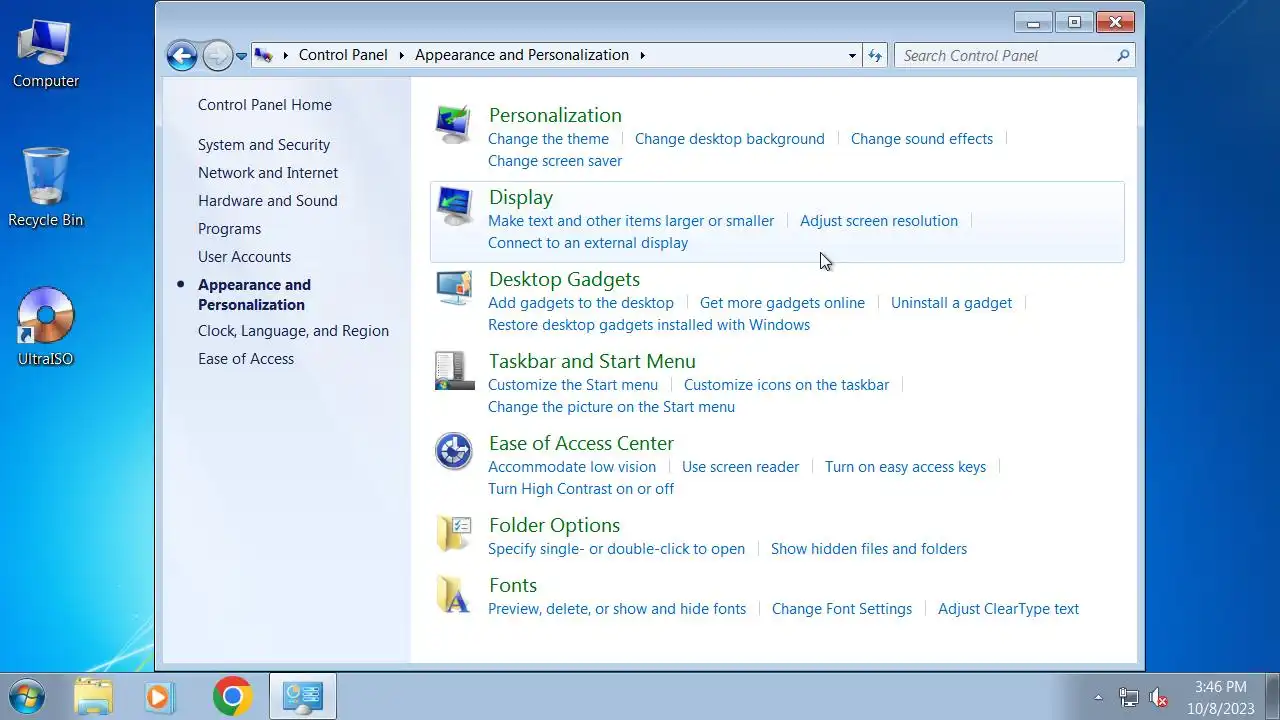
Task: Open Ease of Access in sidebar
Action: pyautogui.click(x=246, y=359)
